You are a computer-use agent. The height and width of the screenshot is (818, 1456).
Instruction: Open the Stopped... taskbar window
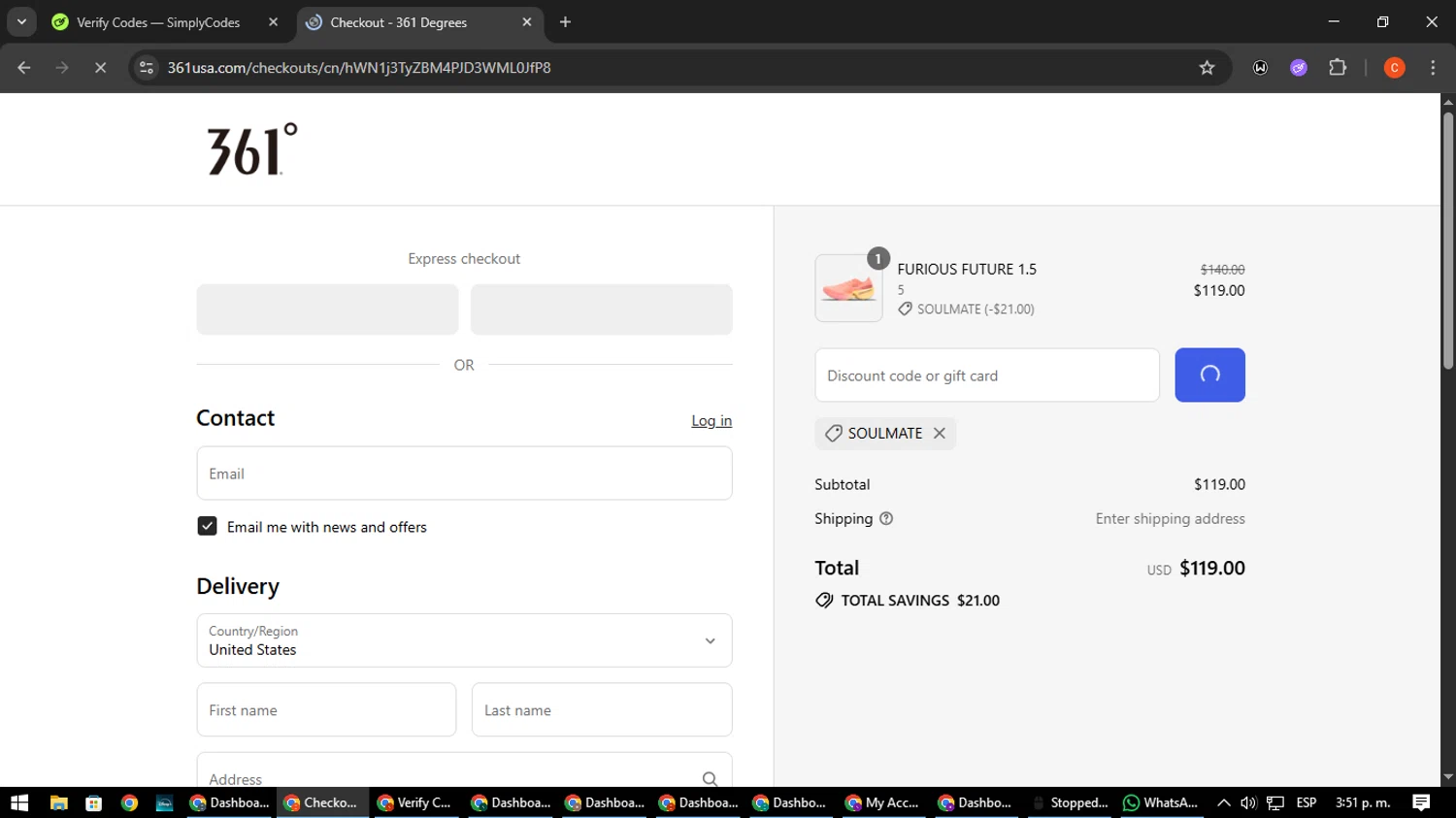pyautogui.click(x=1071, y=802)
